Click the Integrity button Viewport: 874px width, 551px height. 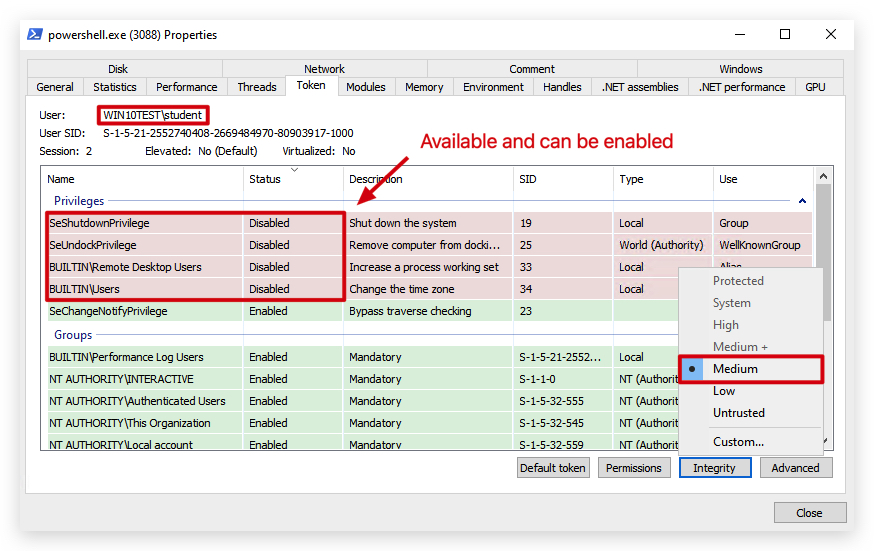(715, 468)
